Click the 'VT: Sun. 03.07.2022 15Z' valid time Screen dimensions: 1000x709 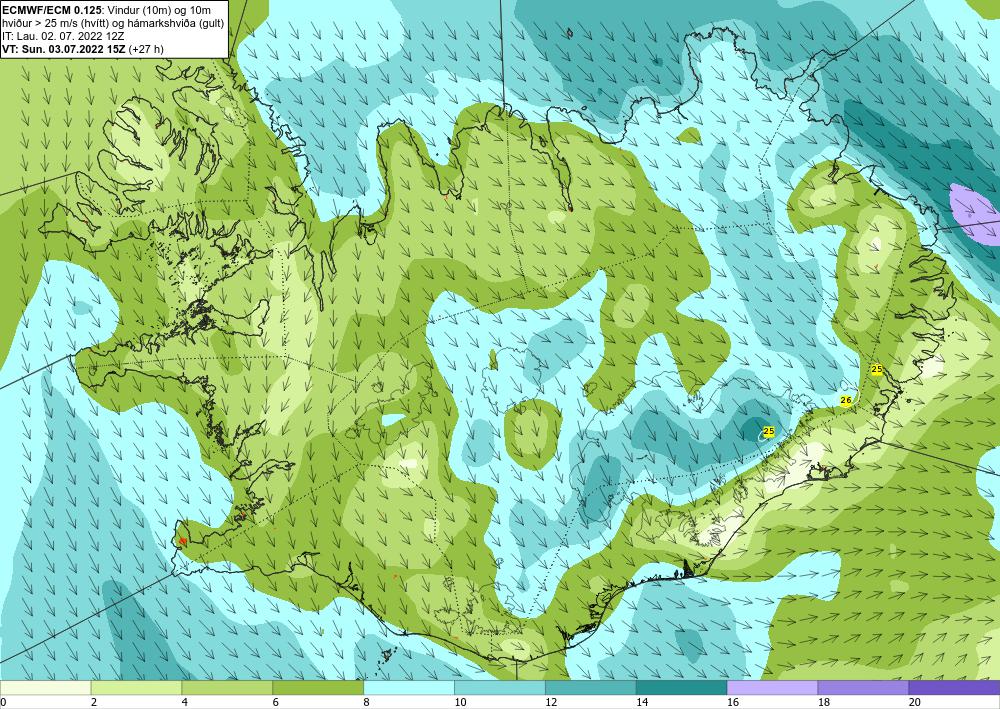click(x=64, y=49)
